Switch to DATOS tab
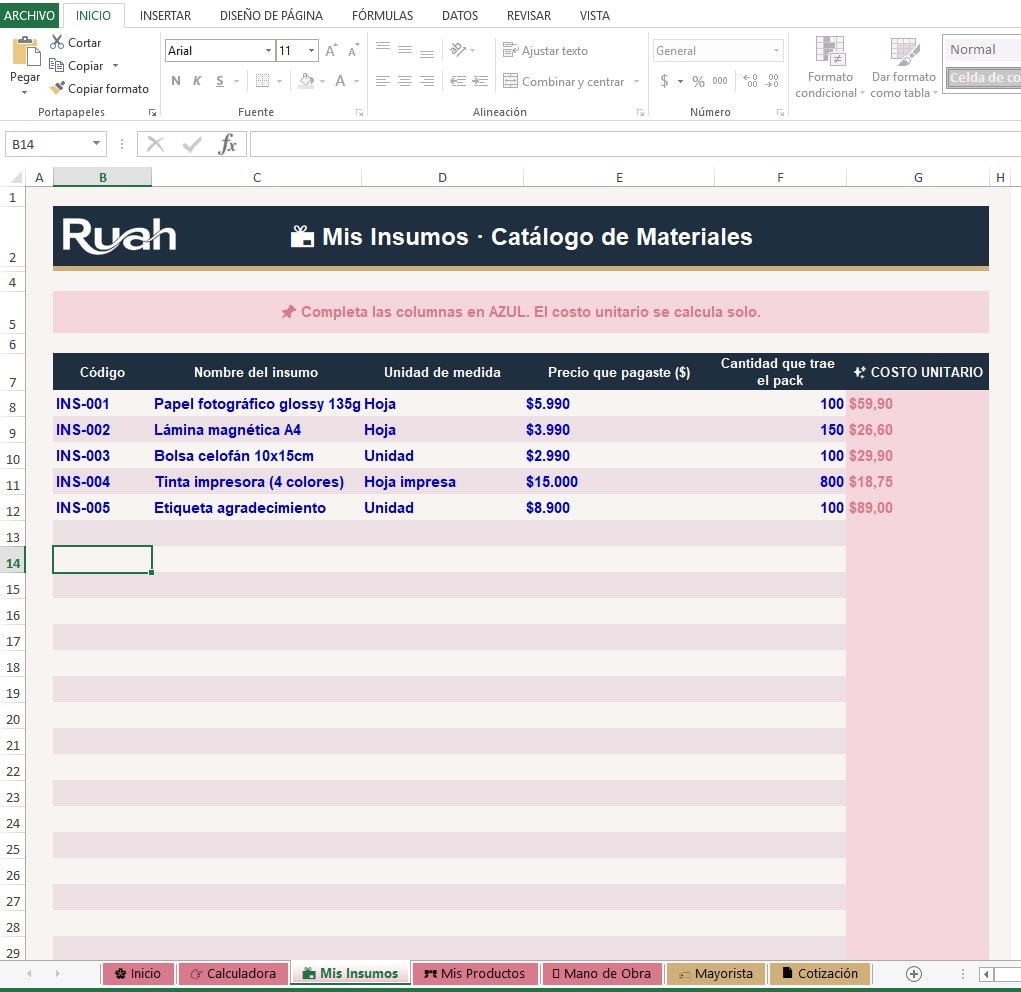The height and width of the screenshot is (992, 1021). [x=460, y=16]
